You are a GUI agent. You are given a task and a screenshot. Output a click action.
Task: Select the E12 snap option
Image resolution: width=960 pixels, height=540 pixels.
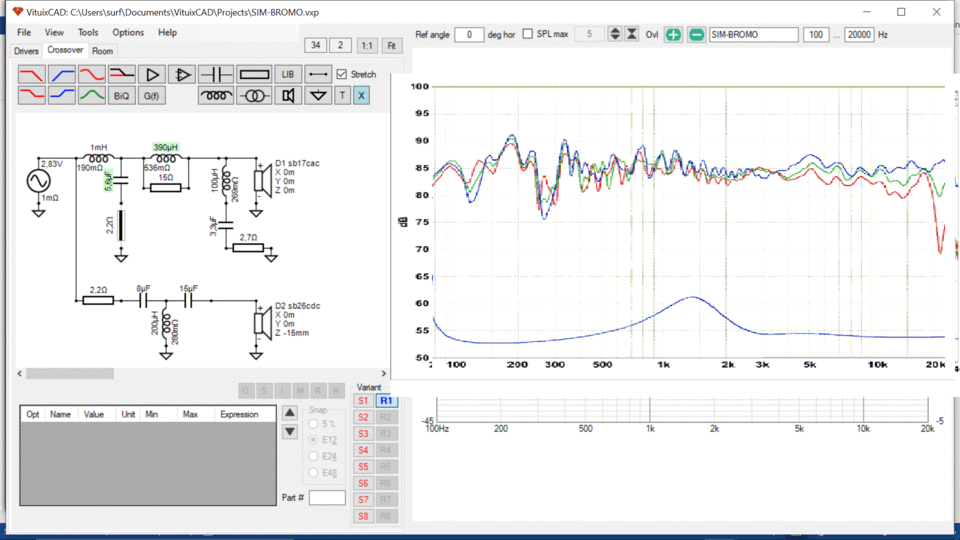tap(313, 440)
